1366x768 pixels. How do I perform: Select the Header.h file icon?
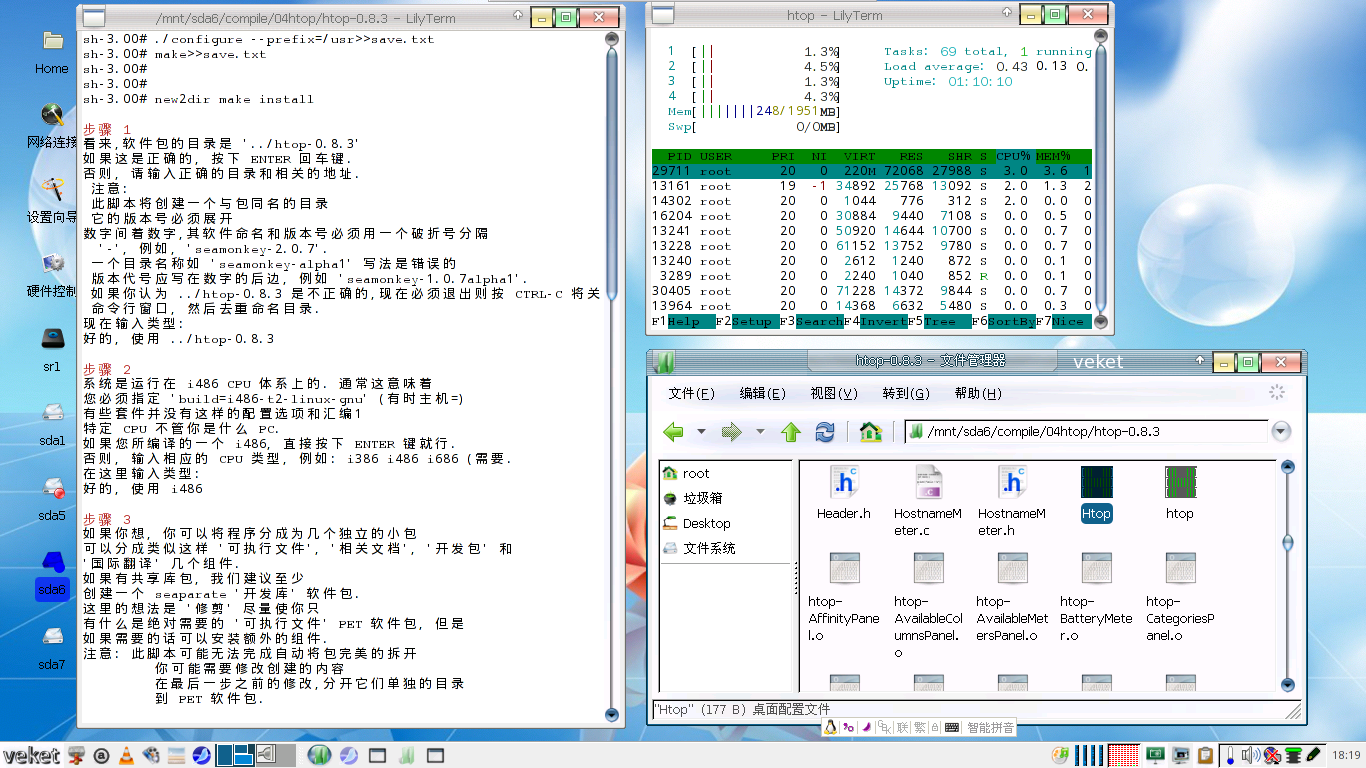pos(844,483)
